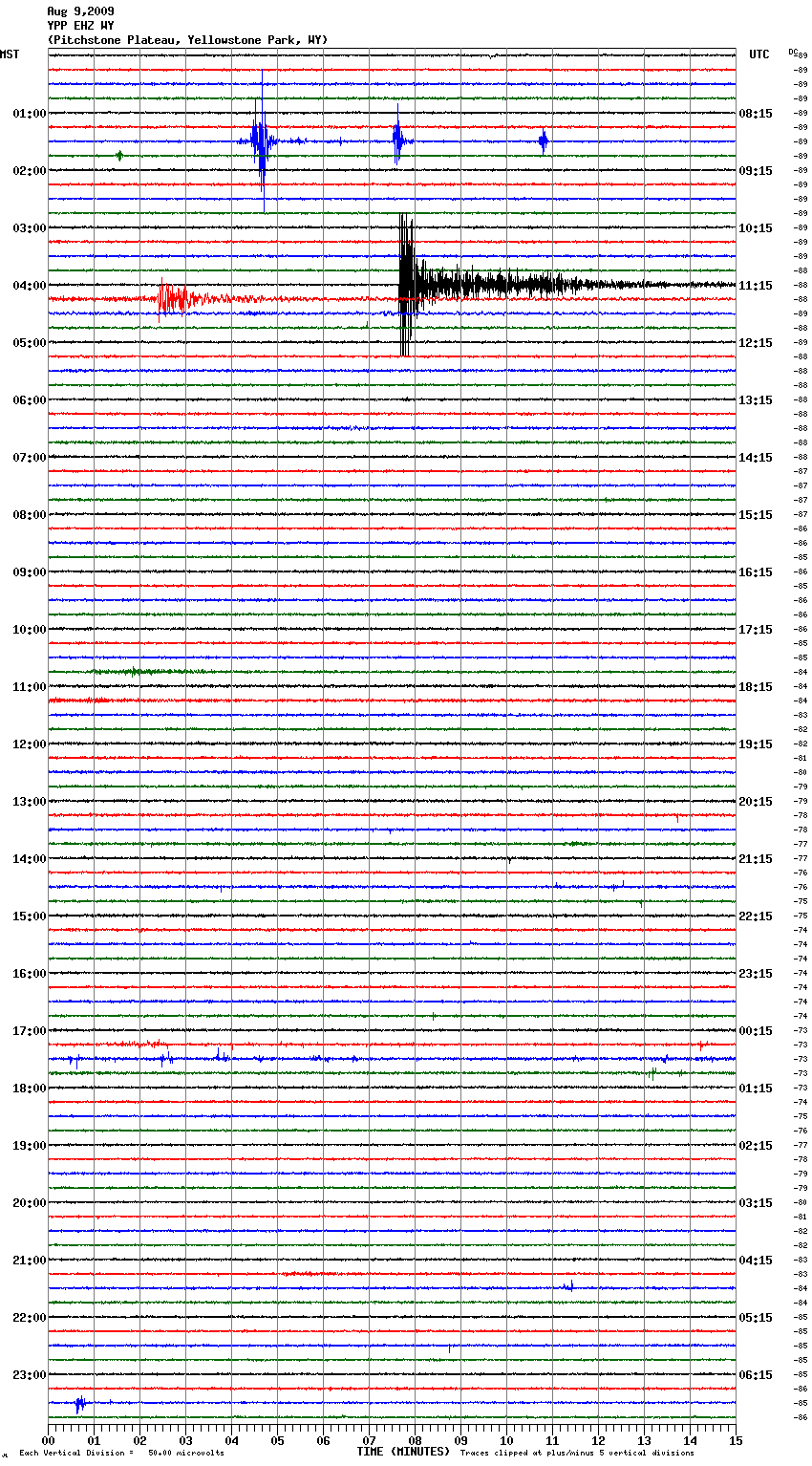Click the Pitchstone Plateau location title

[x=187, y=40]
